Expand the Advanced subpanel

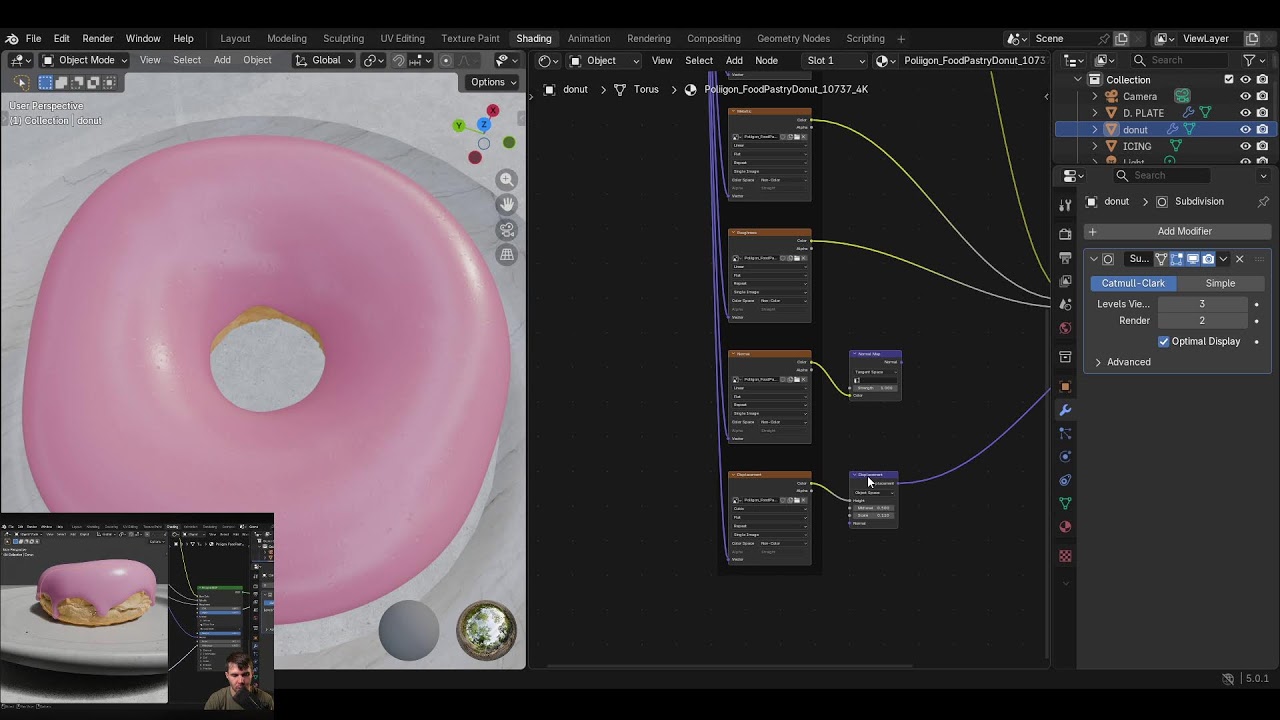coord(1128,362)
